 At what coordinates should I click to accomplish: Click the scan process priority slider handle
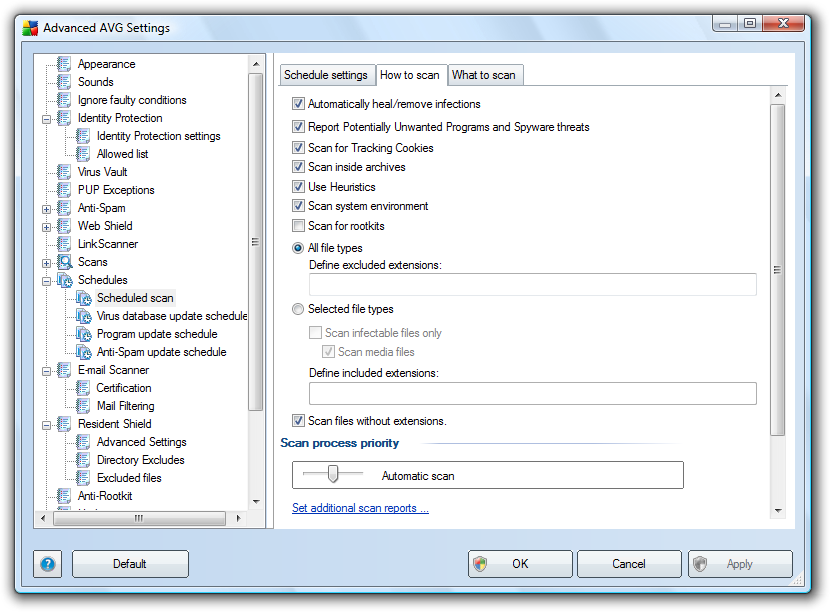[x=333, y=473]
